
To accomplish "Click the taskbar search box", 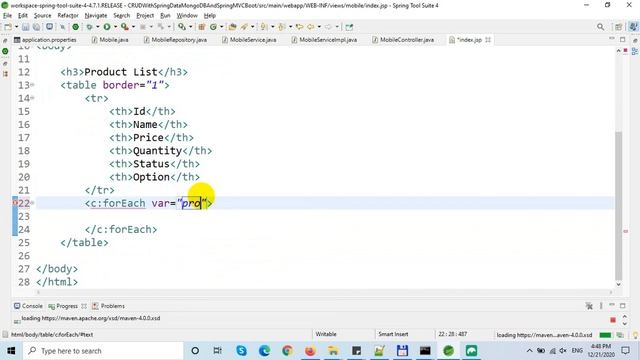I will (x=103, y=351).
